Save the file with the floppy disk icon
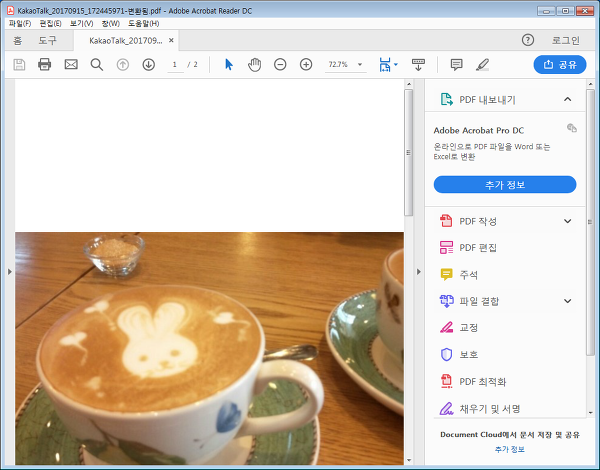600x470 pixels. pyautogui.click(x=19, y=64)
